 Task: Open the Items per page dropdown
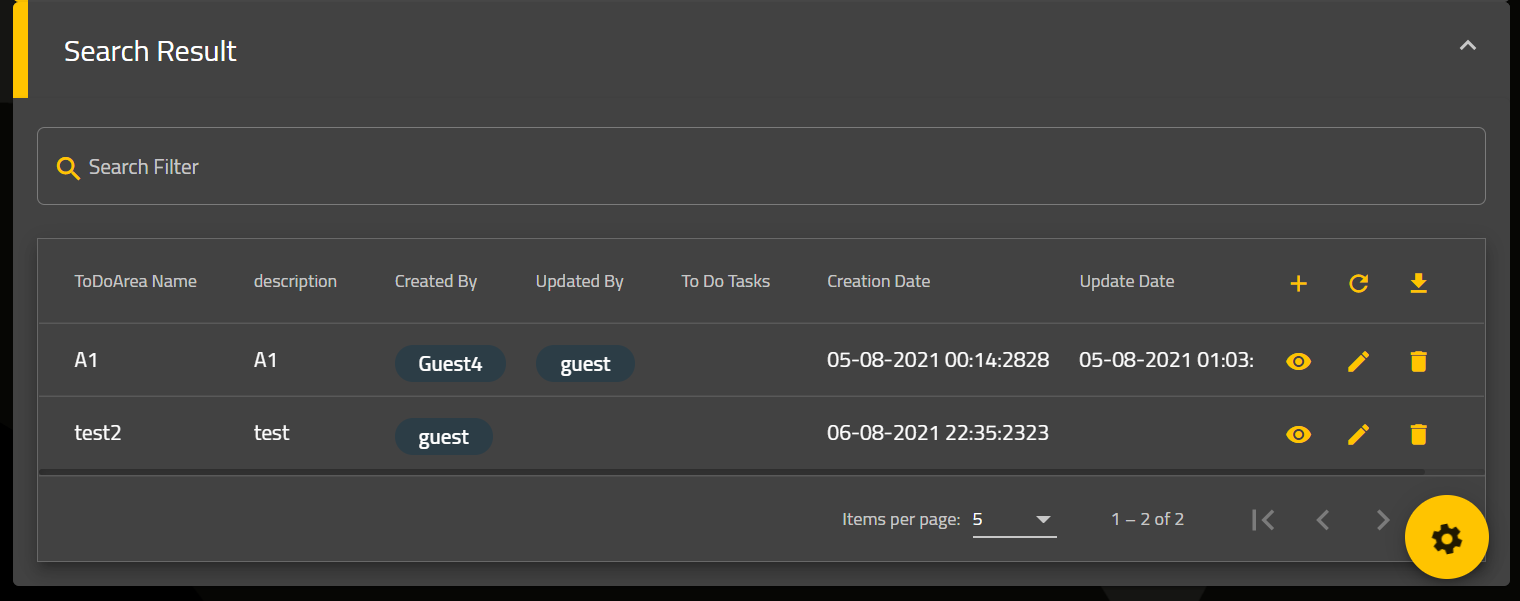1014,520
